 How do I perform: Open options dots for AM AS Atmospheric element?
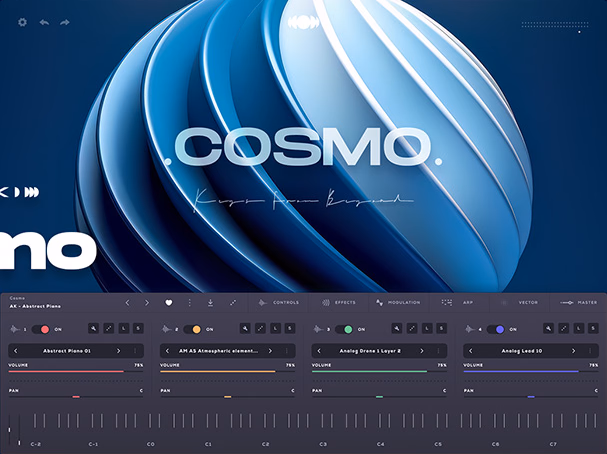287,351
